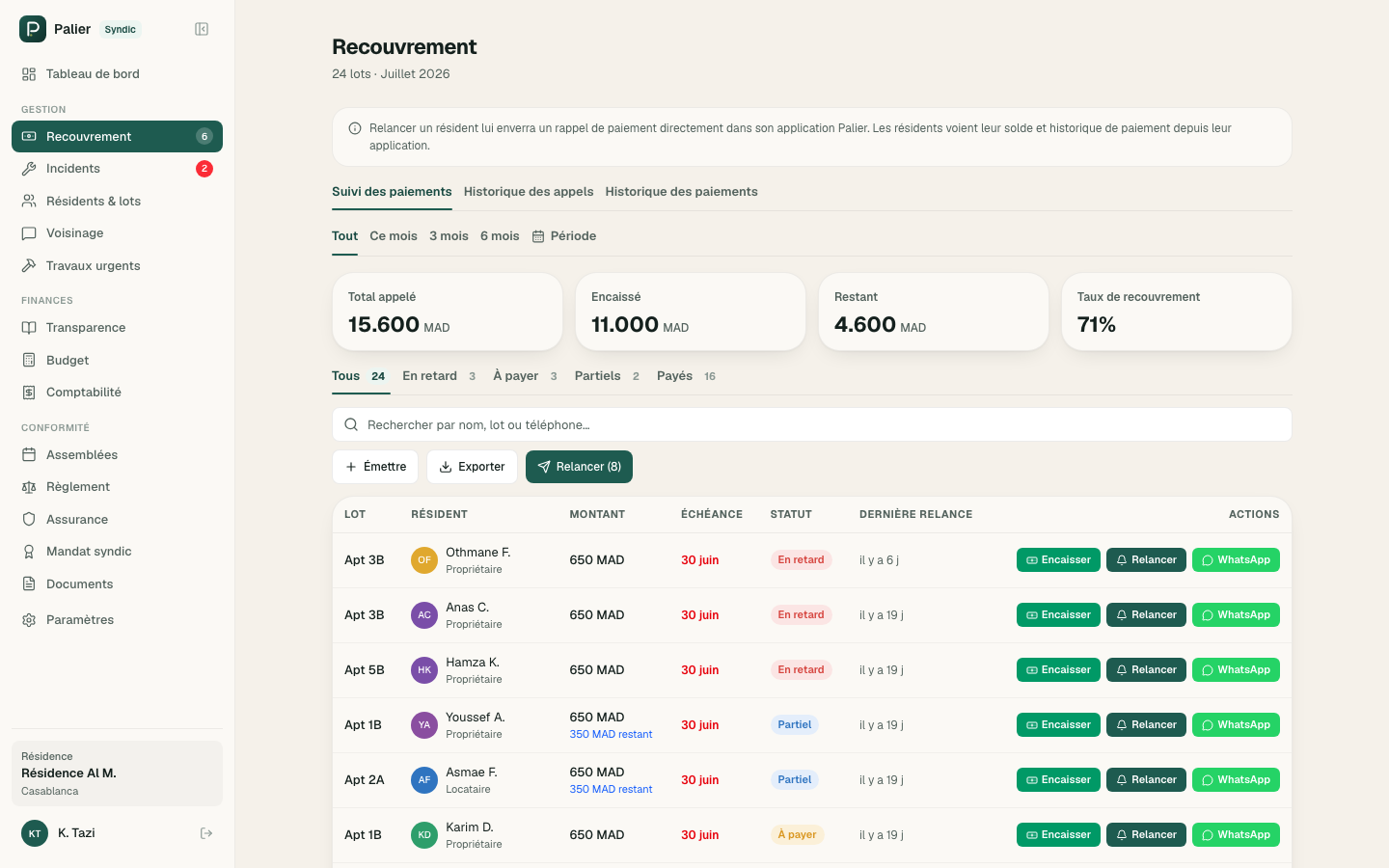Viewport: 1389px width, 868px height.
Task: Filter list by En retard
Action: pyautogui.click(x=439, y=376)
